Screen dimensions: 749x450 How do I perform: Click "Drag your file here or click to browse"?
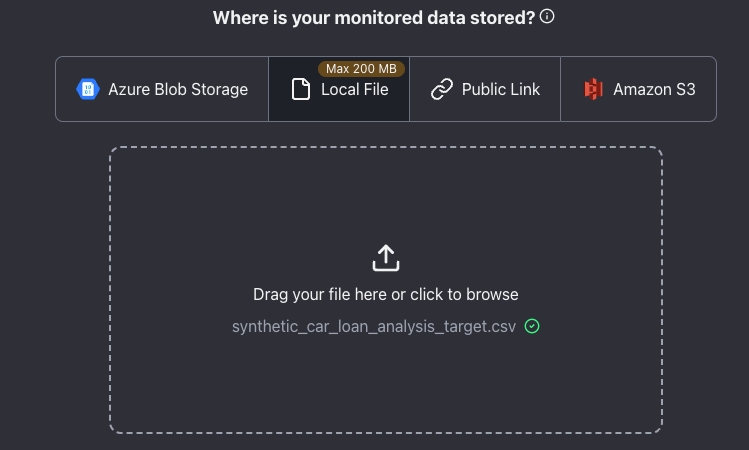386,294
